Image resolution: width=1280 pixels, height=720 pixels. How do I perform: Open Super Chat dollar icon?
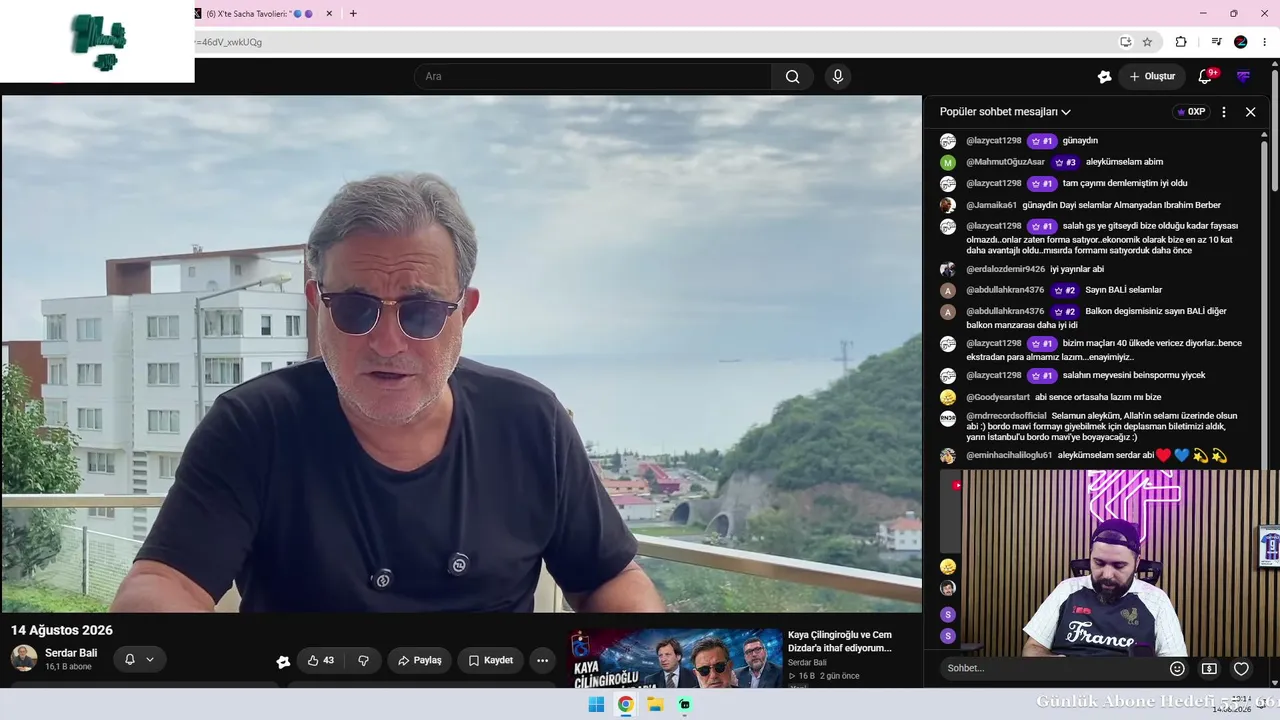point(1209,668)
